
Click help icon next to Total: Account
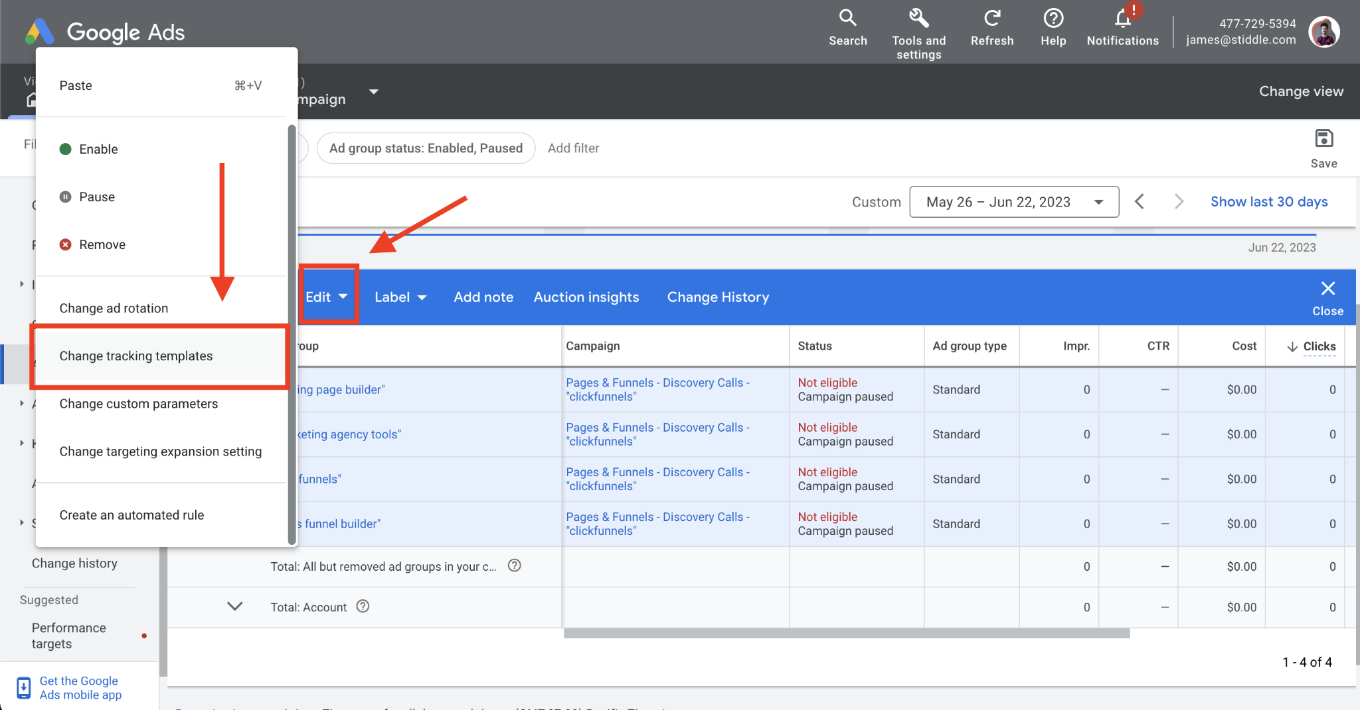[x=363, y=607]
